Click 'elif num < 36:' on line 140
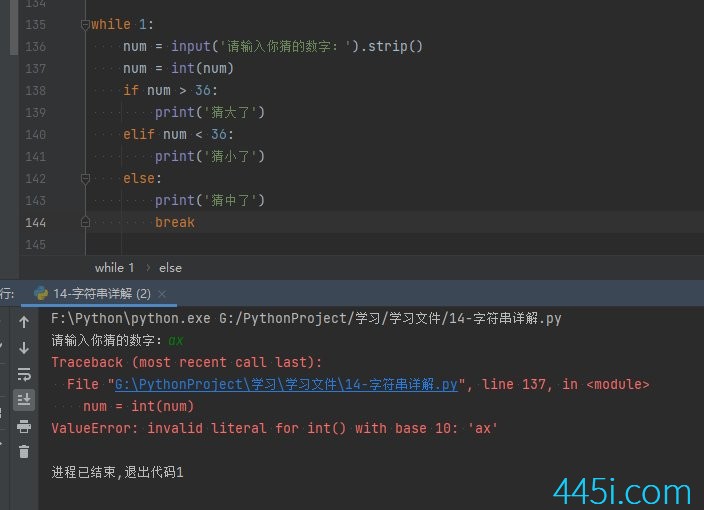The width and height of the screenshot is (704, 510). [178, 134]
